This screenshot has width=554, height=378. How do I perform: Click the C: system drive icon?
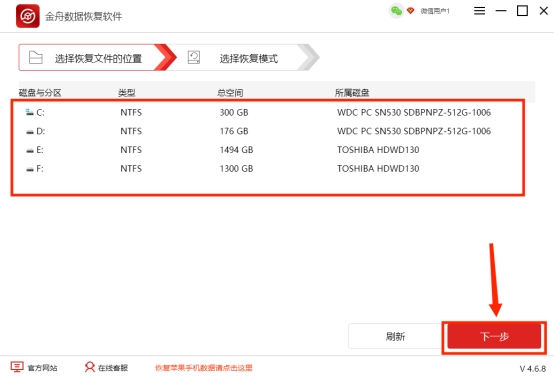[x=29, y=112]
